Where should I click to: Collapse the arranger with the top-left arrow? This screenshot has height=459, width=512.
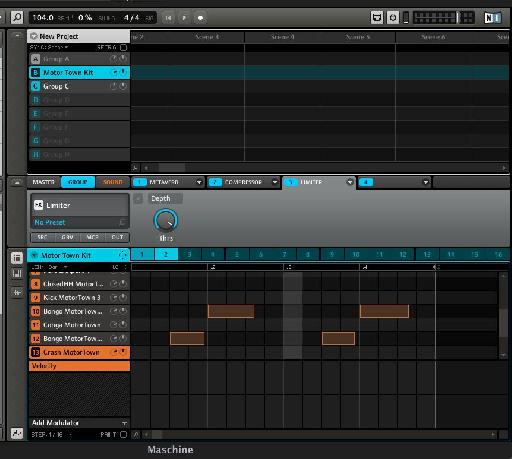[17, 35]
